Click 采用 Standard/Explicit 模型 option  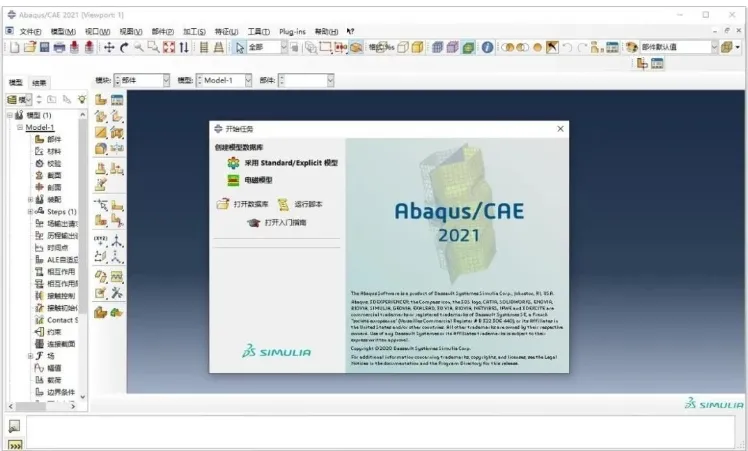click(291, 163)
